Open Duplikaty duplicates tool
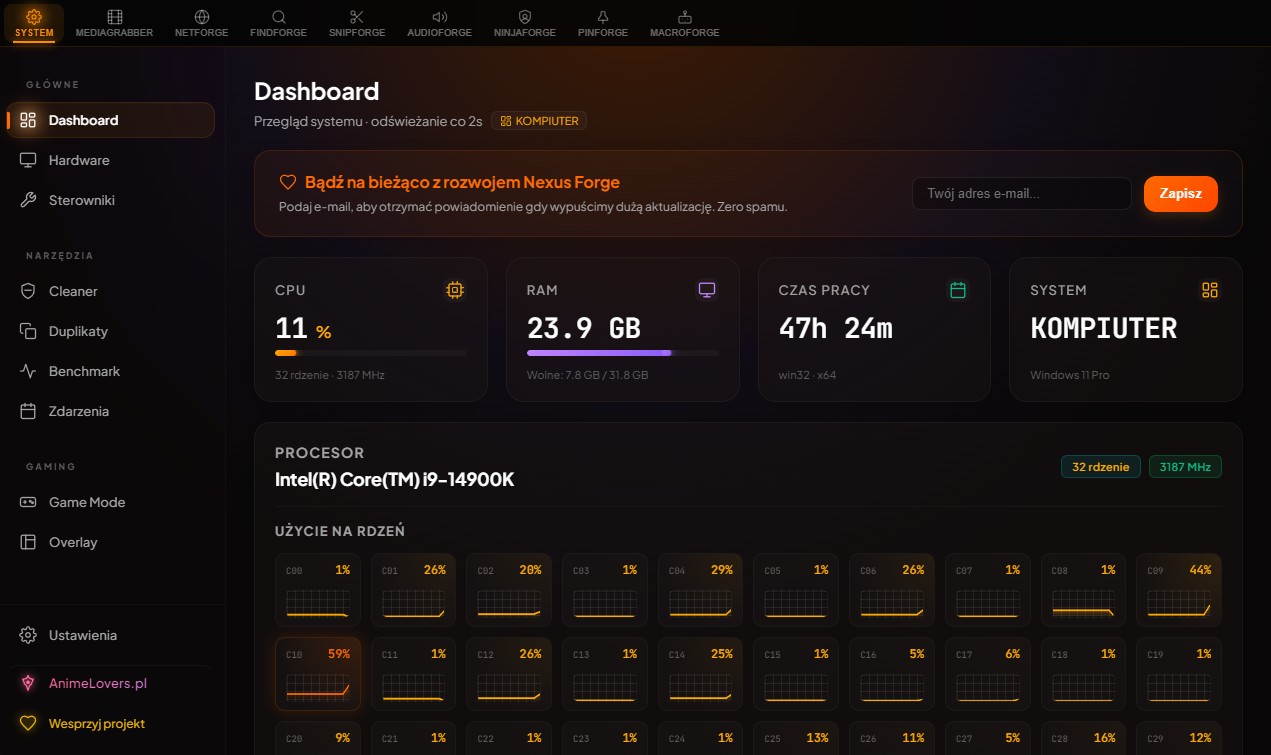This screenshot has height=755, width=1271. [x=111, y=331]
